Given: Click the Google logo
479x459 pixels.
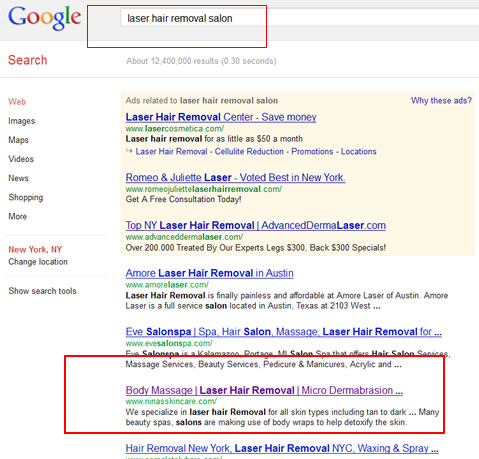Looking at the screenshot, I should click(44, 18).
